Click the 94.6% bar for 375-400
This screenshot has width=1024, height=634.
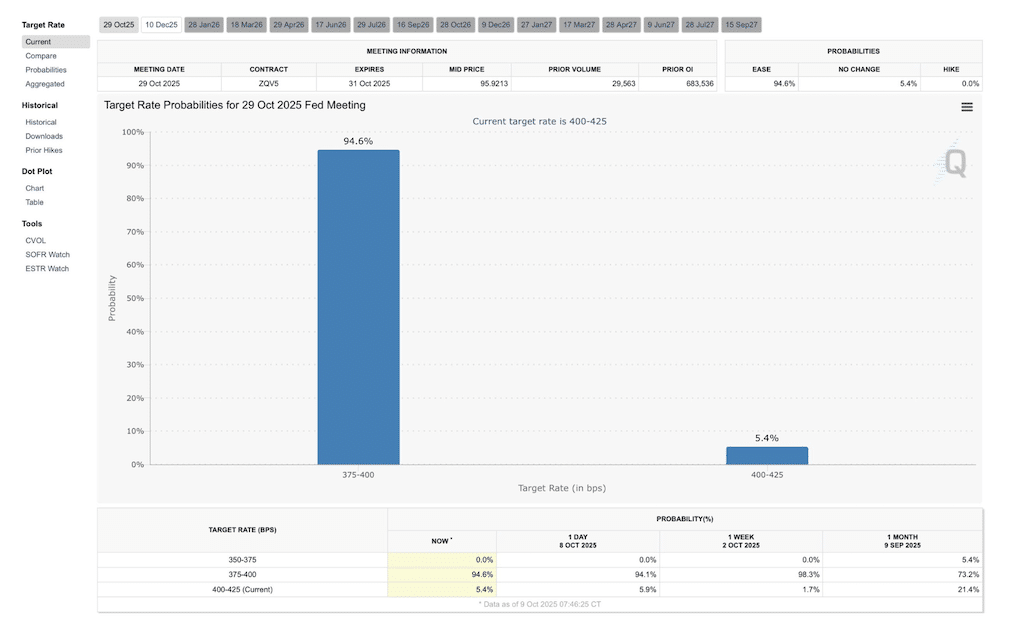(x=358, y=307)
